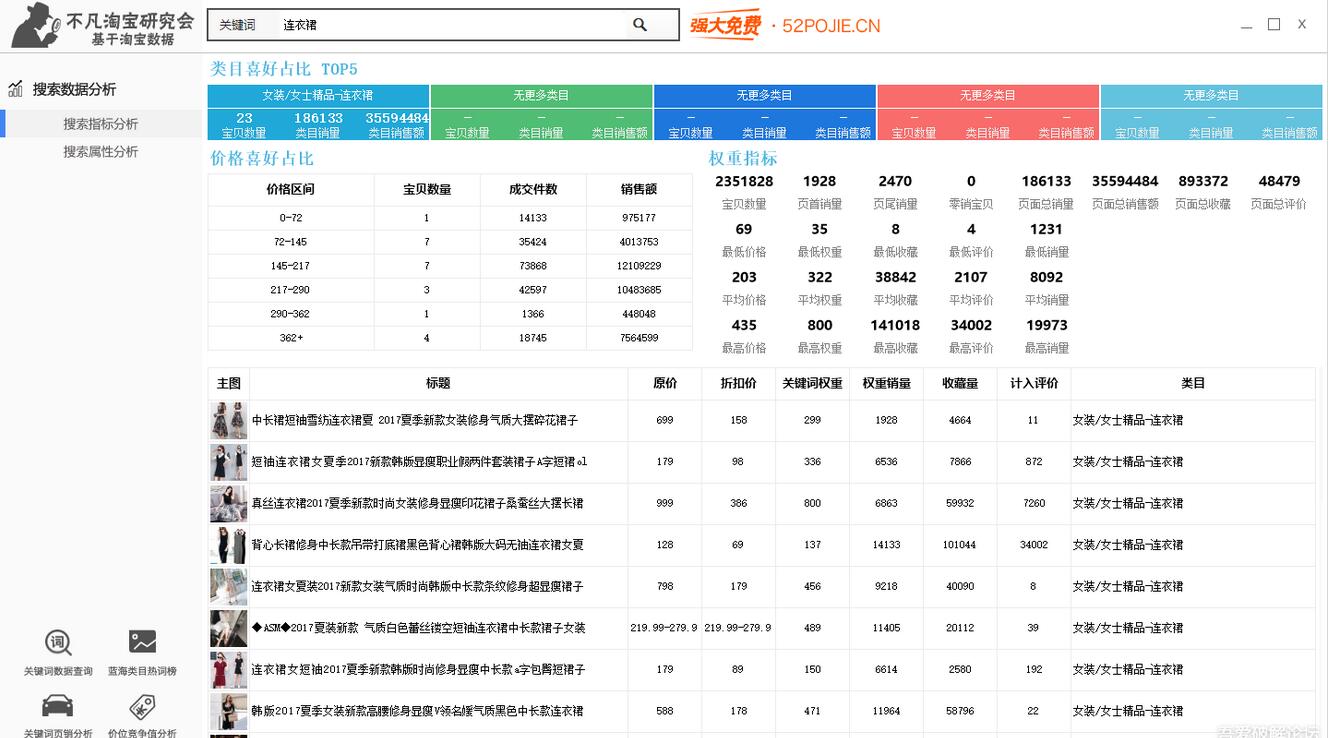Open thumbnail for 连衣裙女短袖2017 row
The height and width of the screenshot is (738, 1330).
pos(229,669)
